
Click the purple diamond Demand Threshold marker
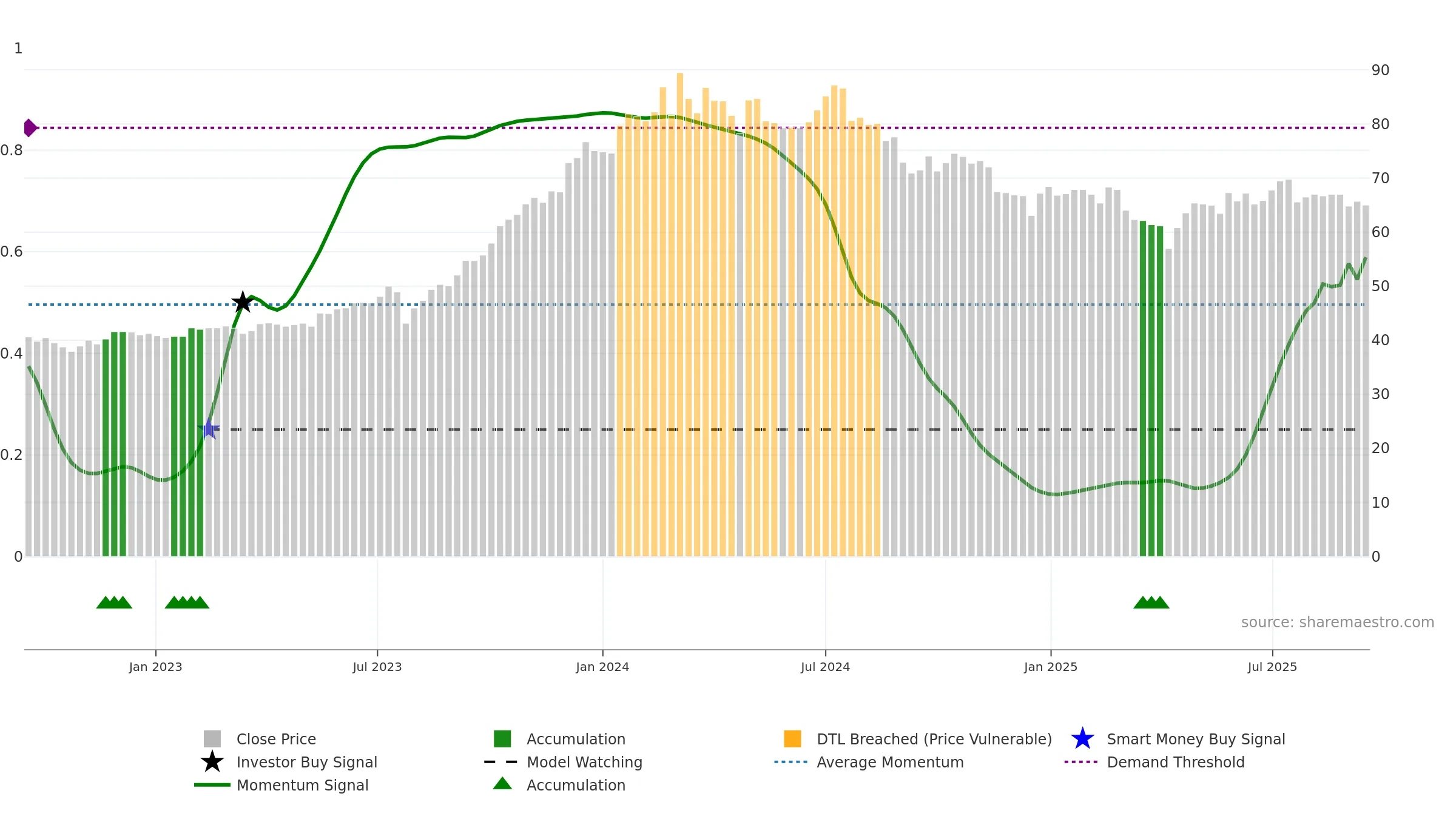pyautogui.click(x=30, y=128)
